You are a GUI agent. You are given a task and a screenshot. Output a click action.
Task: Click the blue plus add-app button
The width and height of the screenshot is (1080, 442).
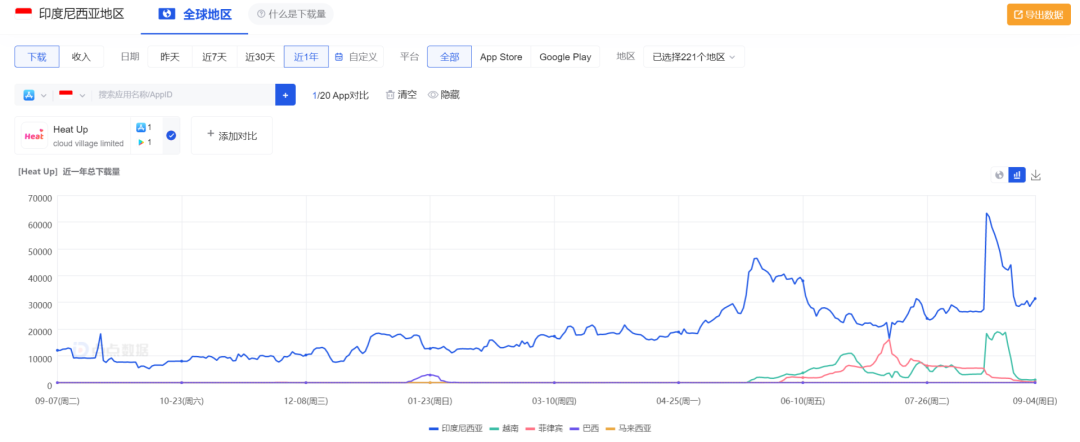285,95
